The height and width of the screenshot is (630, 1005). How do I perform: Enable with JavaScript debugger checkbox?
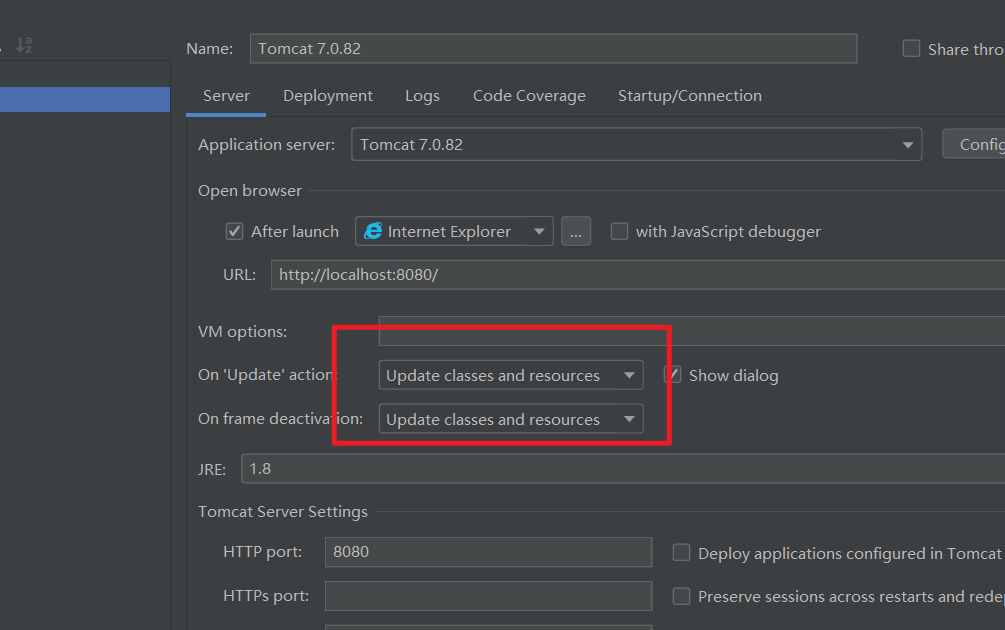(619, 231)
